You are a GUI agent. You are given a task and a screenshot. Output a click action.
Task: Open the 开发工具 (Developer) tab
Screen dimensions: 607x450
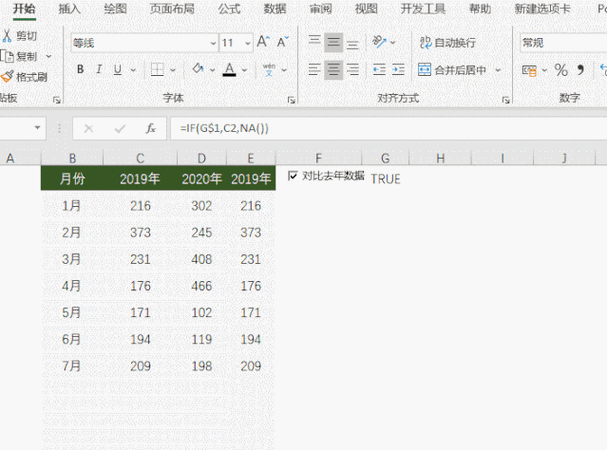423,9
